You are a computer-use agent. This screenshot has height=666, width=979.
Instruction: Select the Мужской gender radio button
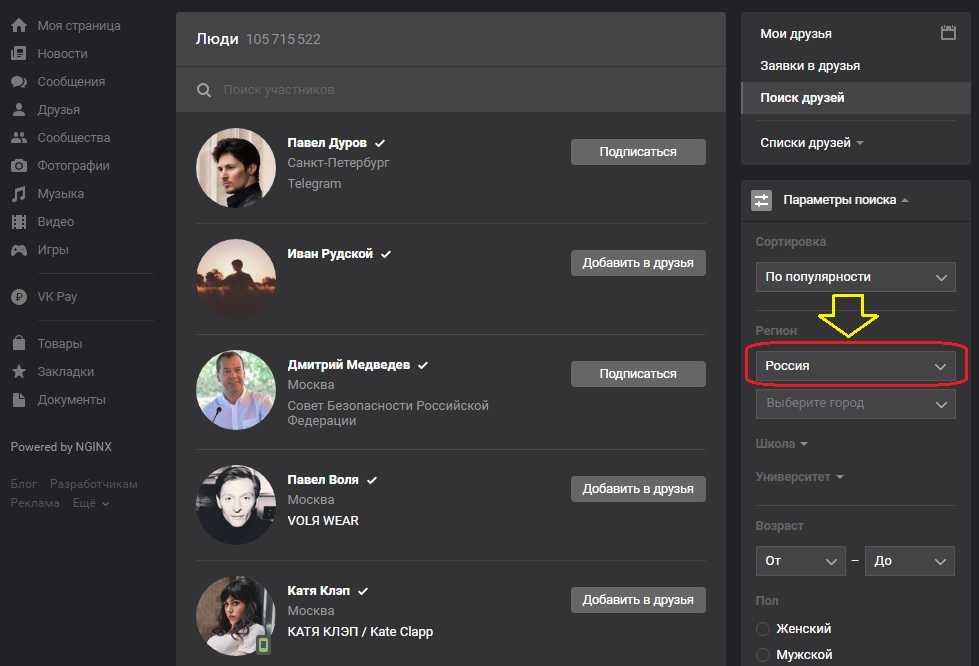click(763, 655)
